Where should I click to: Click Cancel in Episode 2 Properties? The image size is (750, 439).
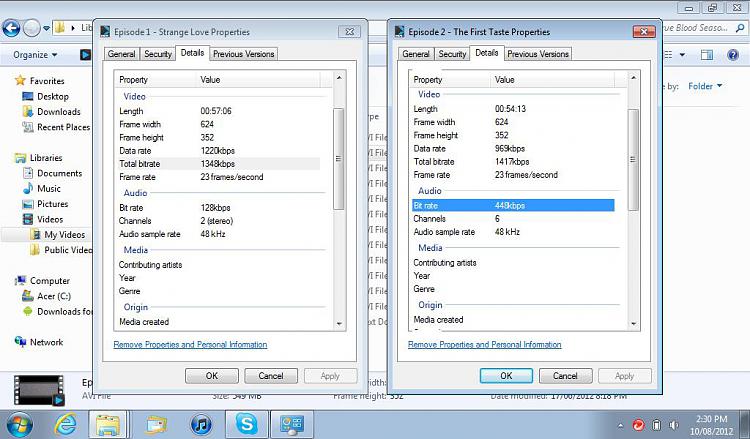coord(565,376)
